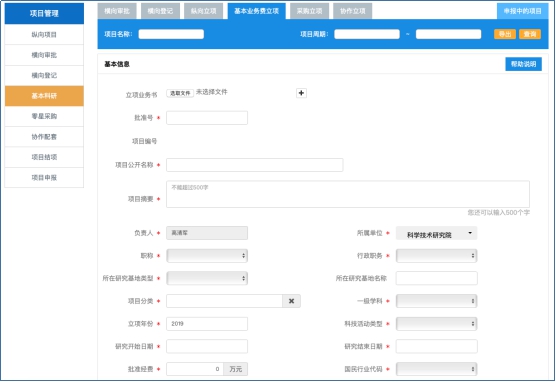Open 帮助说明 help button
This screenshot has height=382, width=556.
(x=523, y=64)
